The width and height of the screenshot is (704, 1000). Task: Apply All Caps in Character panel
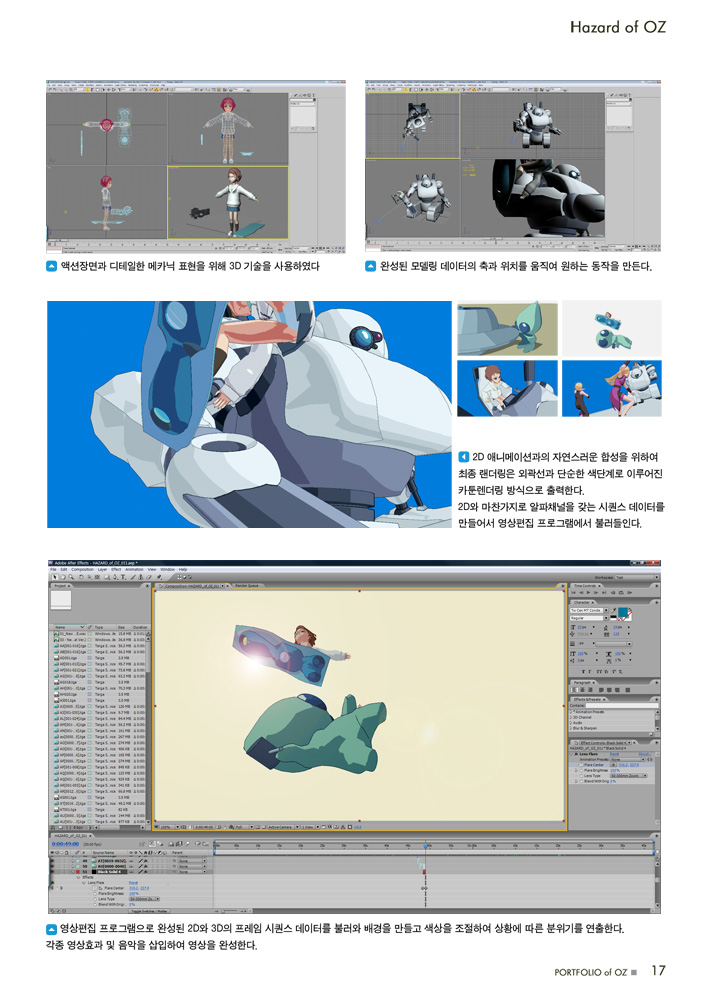pos(599,672)
